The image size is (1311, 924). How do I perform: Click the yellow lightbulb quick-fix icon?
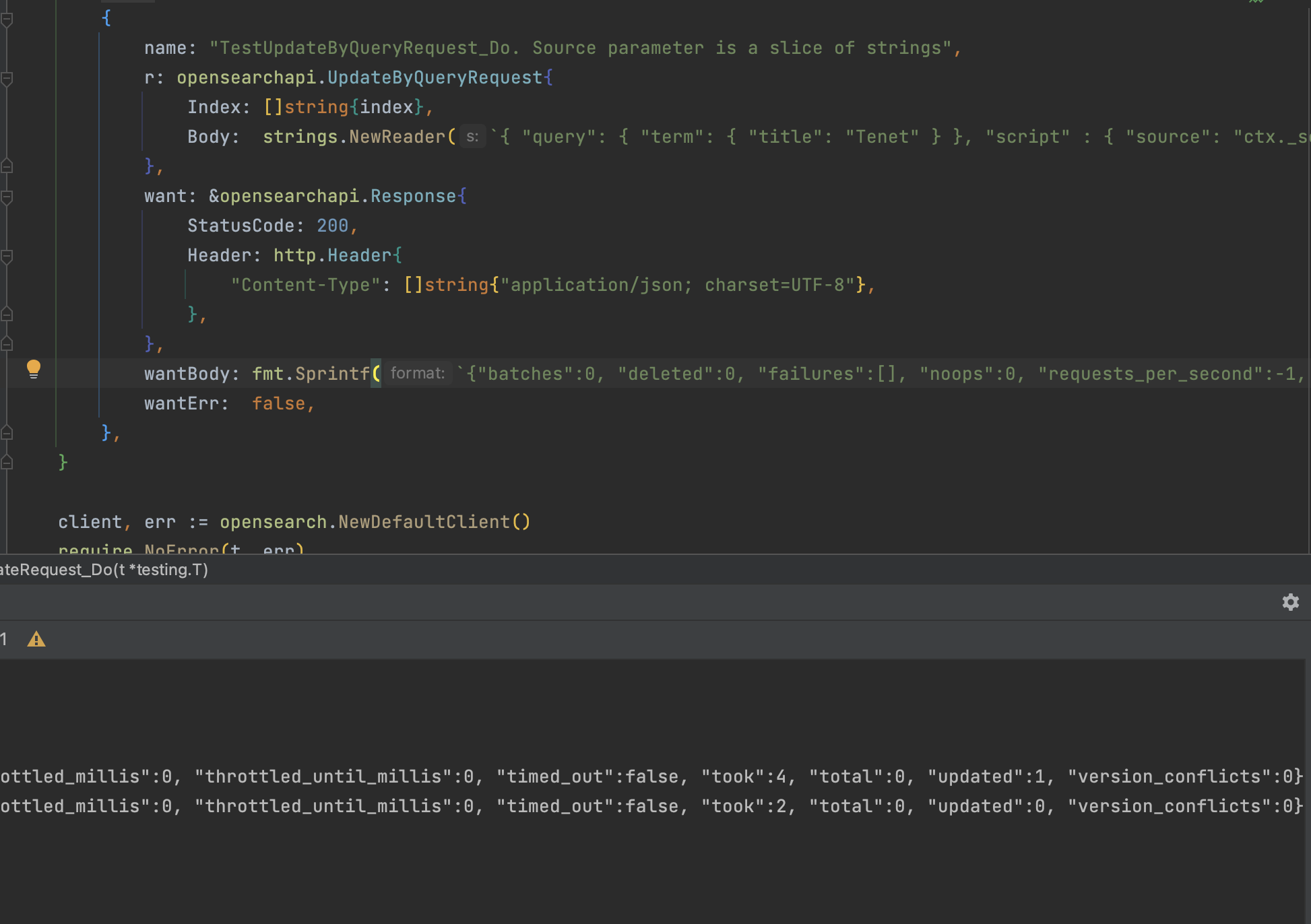point(34,368)
